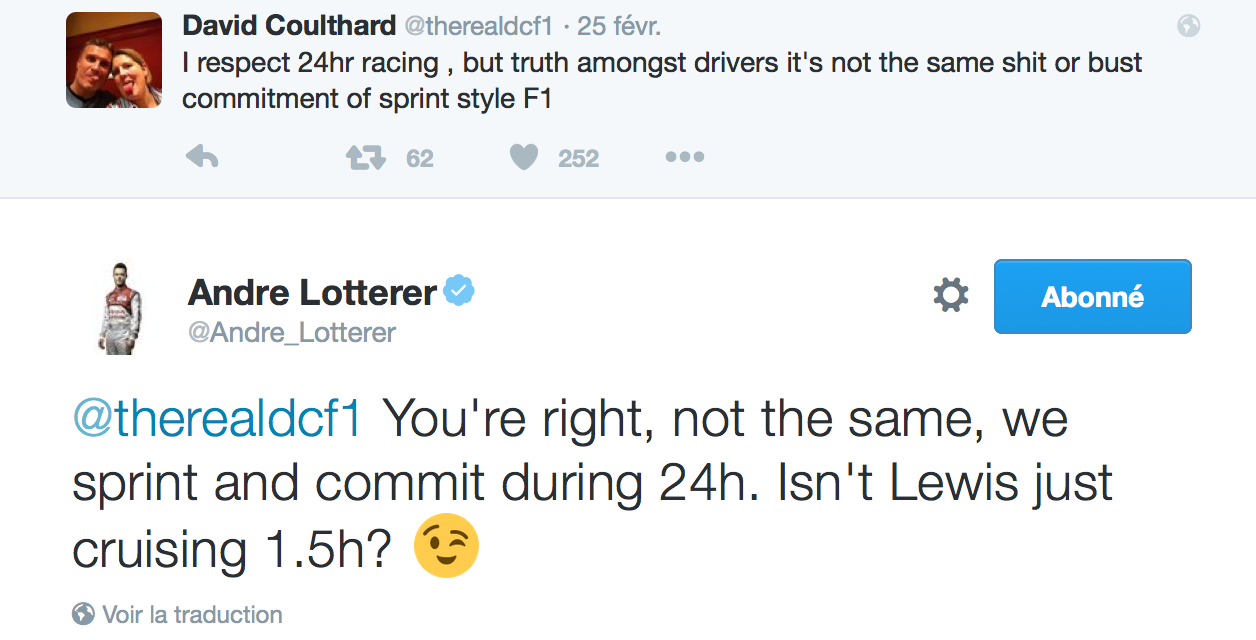Reply to David Coulthard's tweet
The width and height of the screenshot is (1256, 640).
(x=202, y=157)
